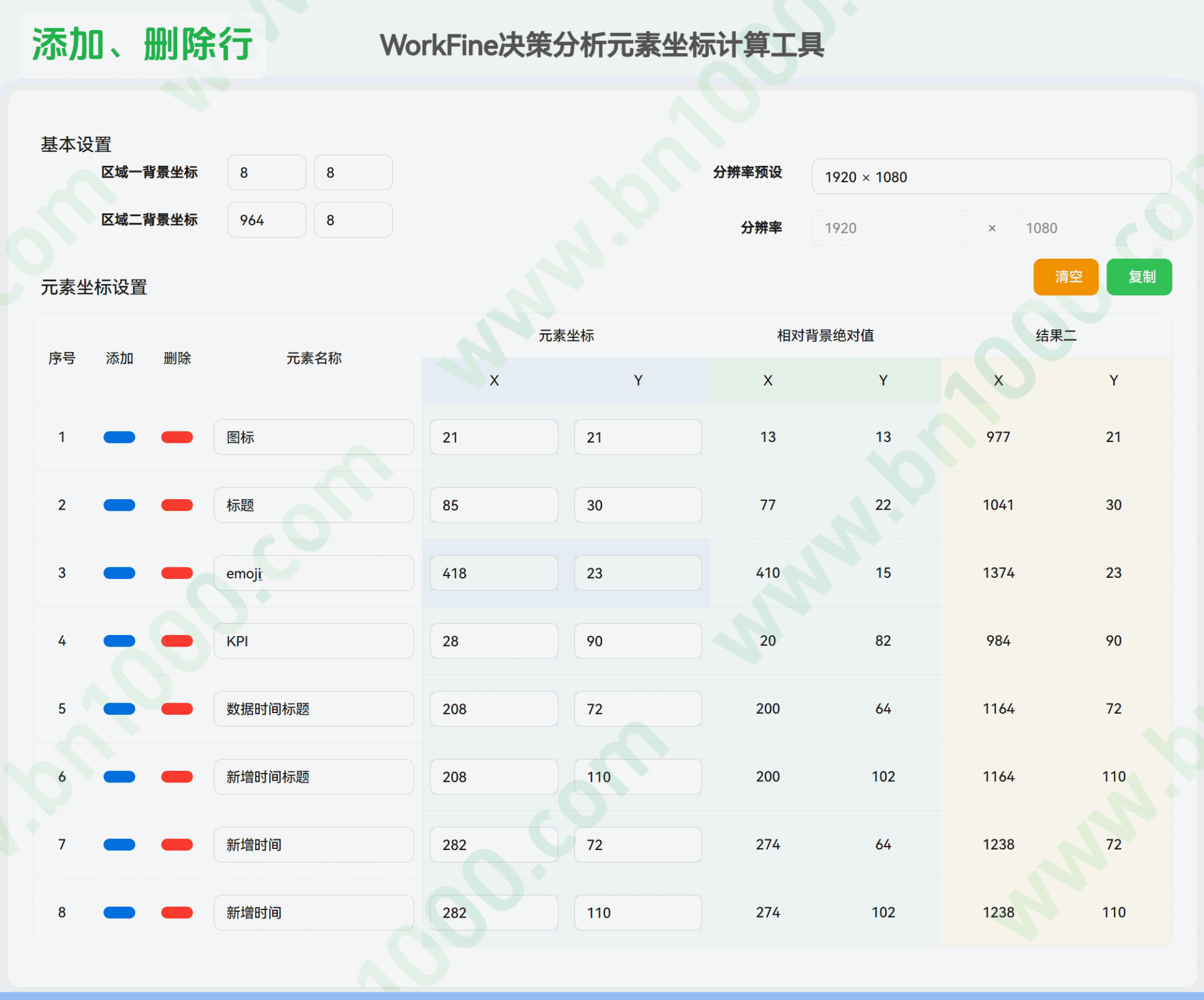
Task: Click KPI row X field showing 28
Action: click(494, 641)
